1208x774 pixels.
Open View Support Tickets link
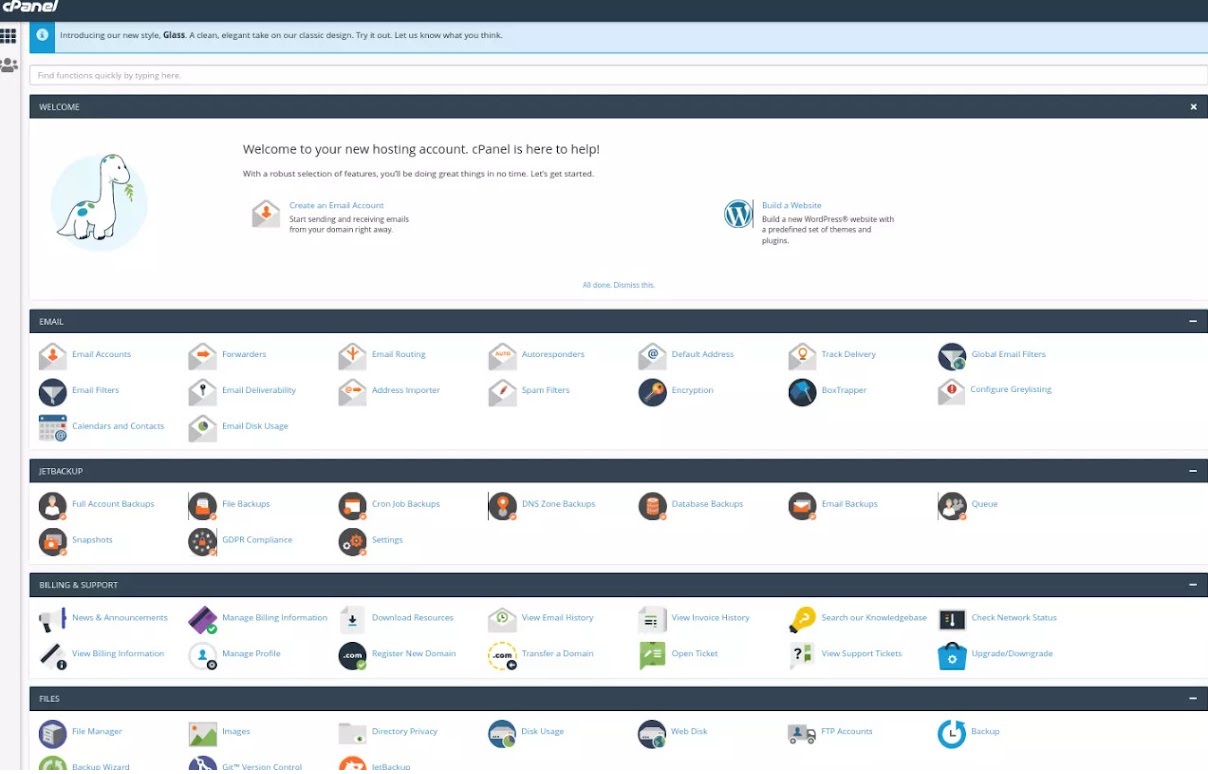[861, 654]
